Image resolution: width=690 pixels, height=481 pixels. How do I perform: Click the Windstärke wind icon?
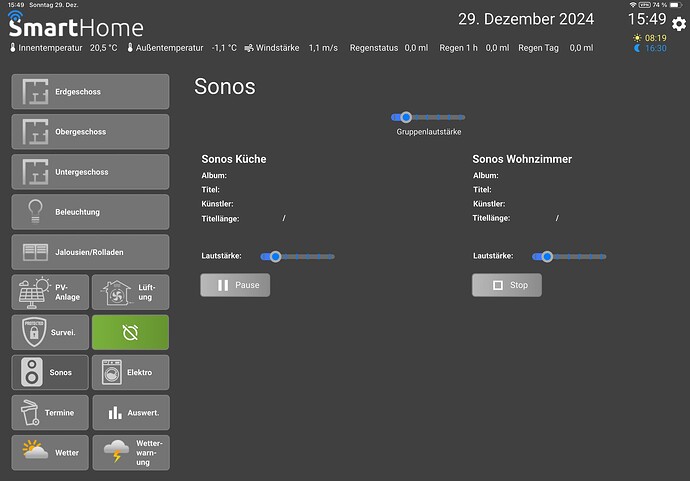(x=249, y=48)
